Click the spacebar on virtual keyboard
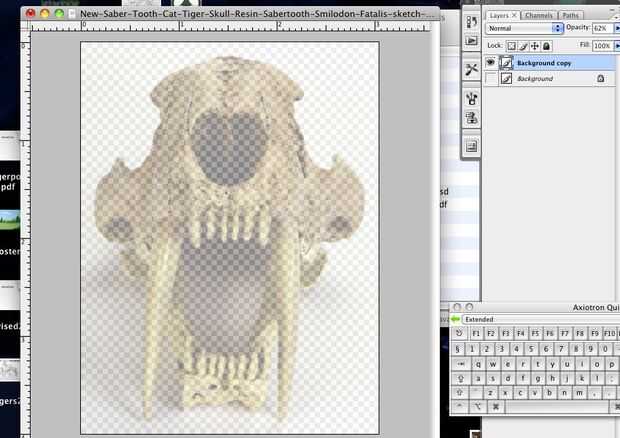Screen dimensions: 620x438 [558, 406]
